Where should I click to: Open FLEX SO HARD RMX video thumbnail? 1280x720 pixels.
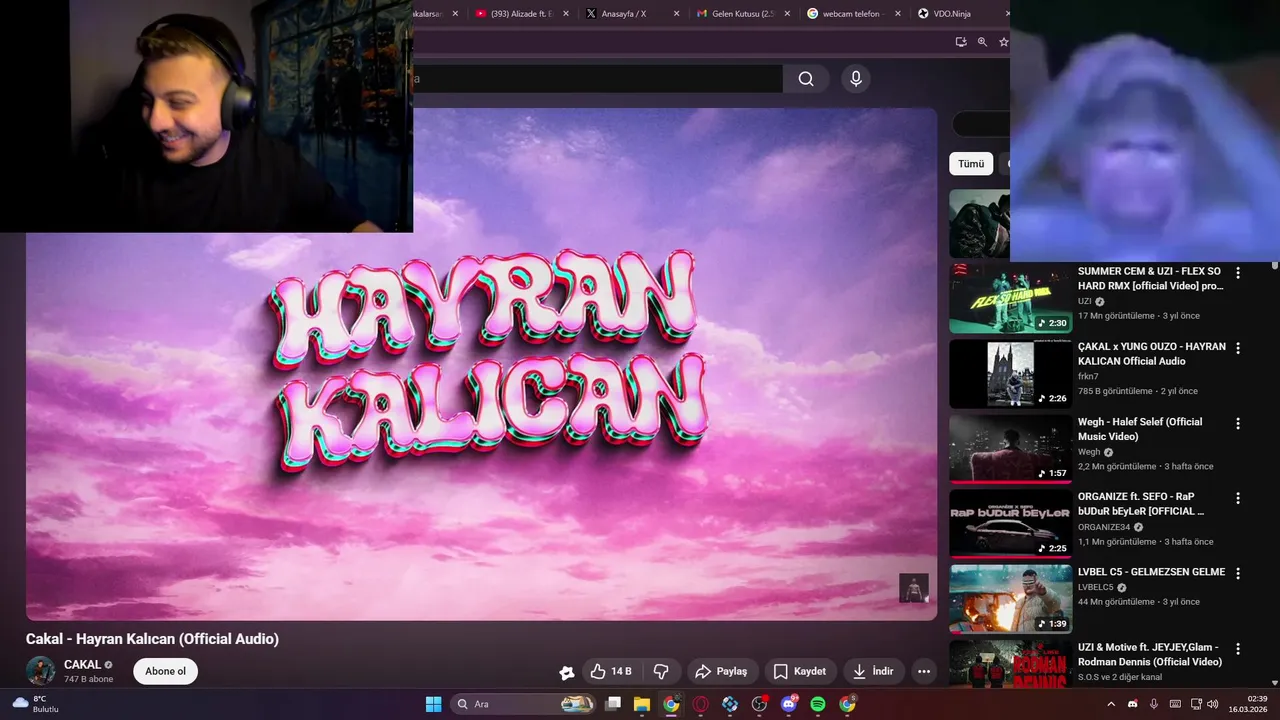pos(1010,298)
